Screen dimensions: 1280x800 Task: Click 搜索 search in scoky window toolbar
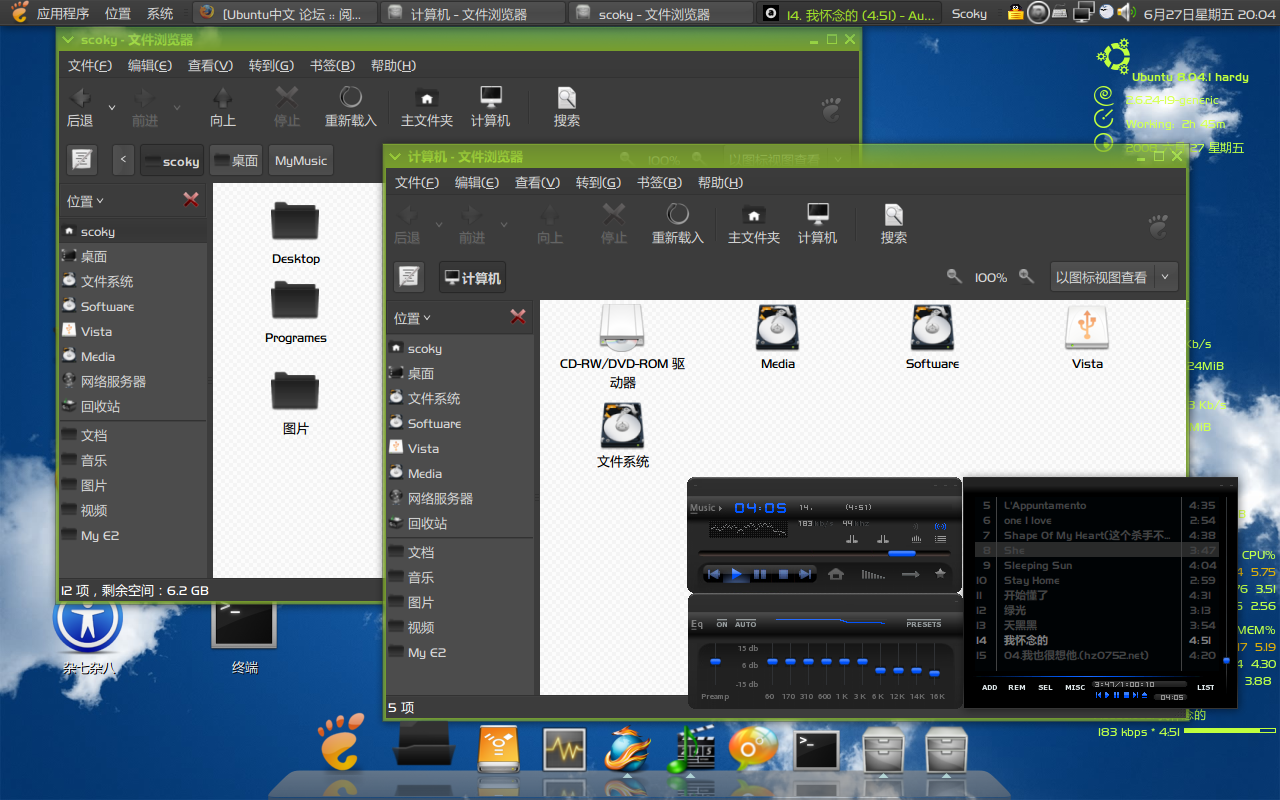pyautogui.click(x=567, y=106)
